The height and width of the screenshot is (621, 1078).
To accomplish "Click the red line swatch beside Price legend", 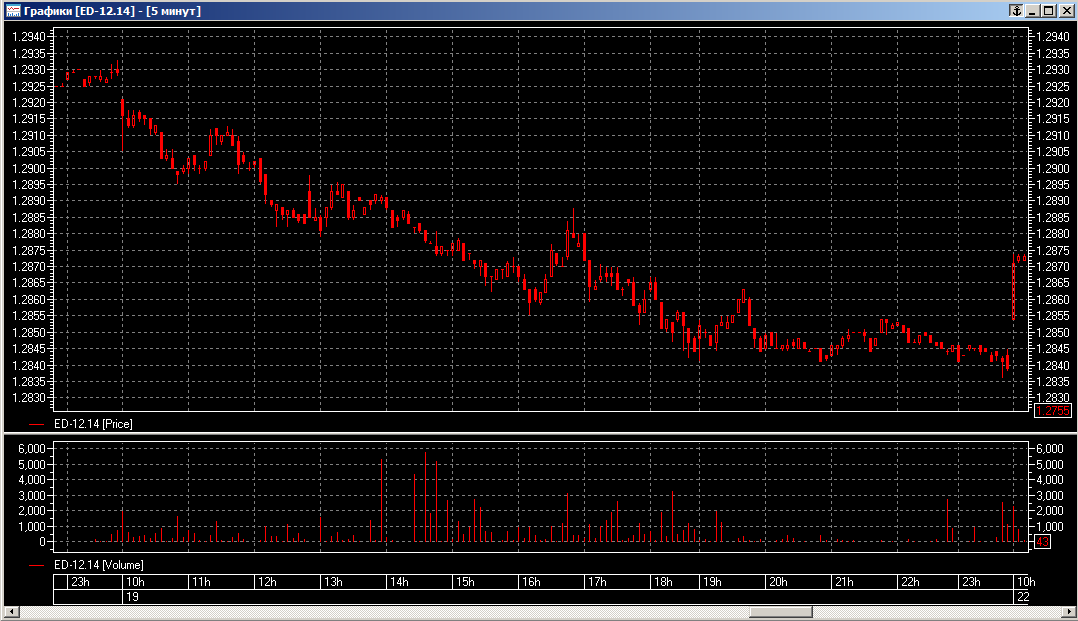I will [x=38, y=424].
